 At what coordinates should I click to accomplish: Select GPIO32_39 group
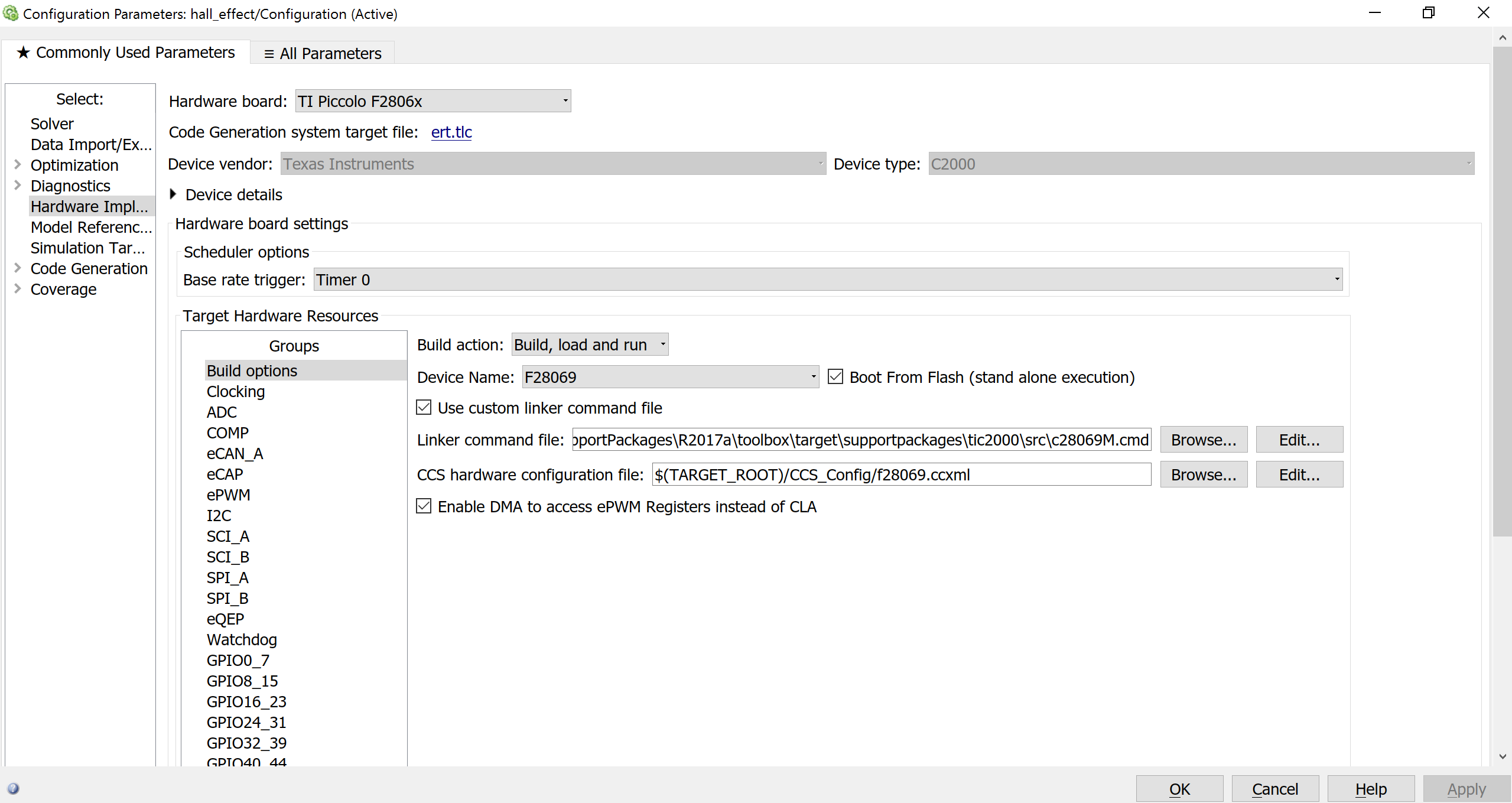click(x=246, y=743)
